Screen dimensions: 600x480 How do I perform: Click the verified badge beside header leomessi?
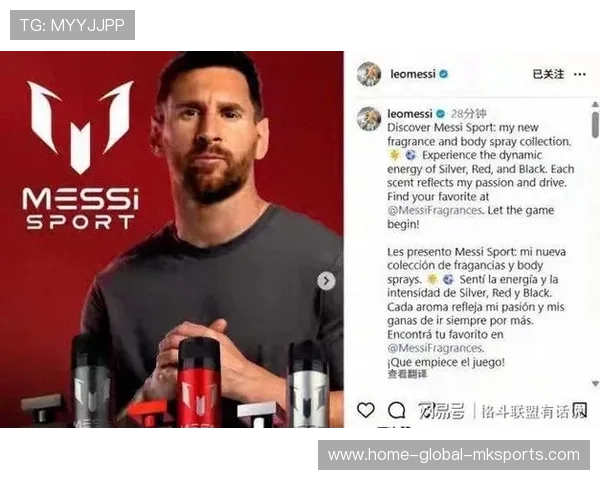(x=443, y=74)
